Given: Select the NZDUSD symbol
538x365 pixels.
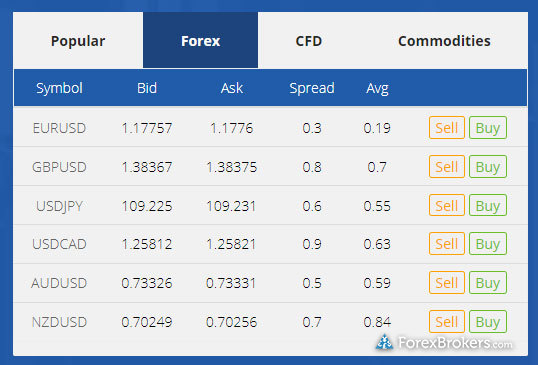Looking at the screenshot, I should coord(59,322).
